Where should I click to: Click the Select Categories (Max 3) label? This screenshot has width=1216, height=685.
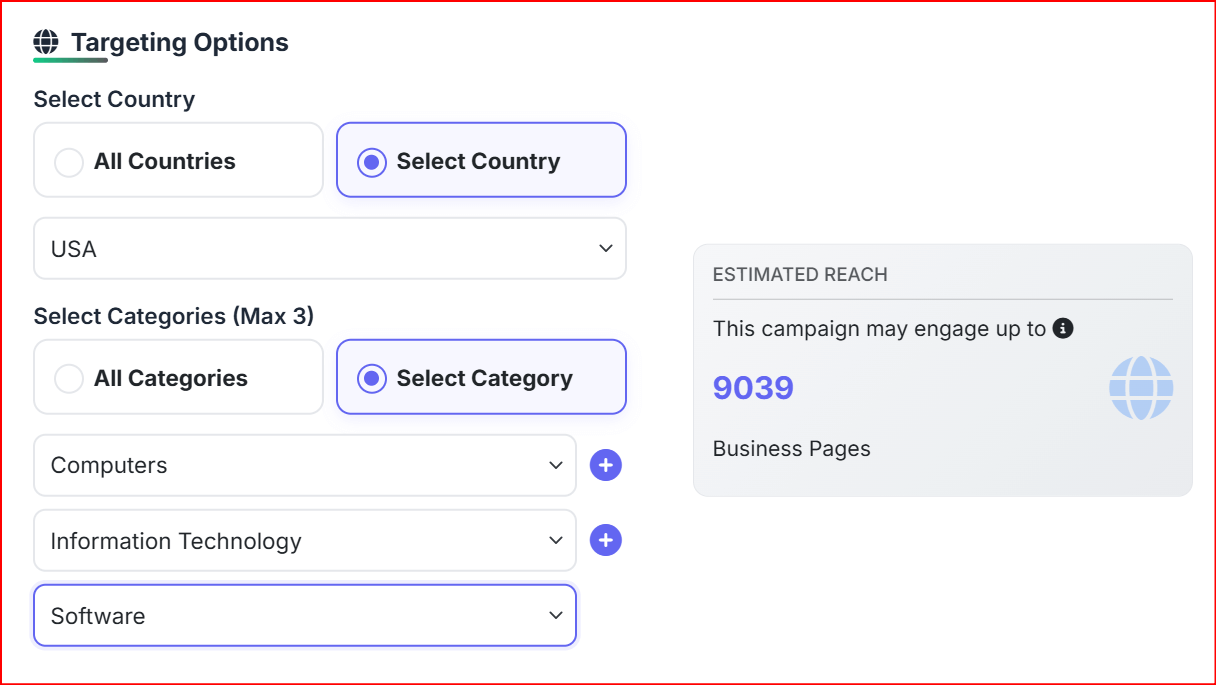point(174,316)
